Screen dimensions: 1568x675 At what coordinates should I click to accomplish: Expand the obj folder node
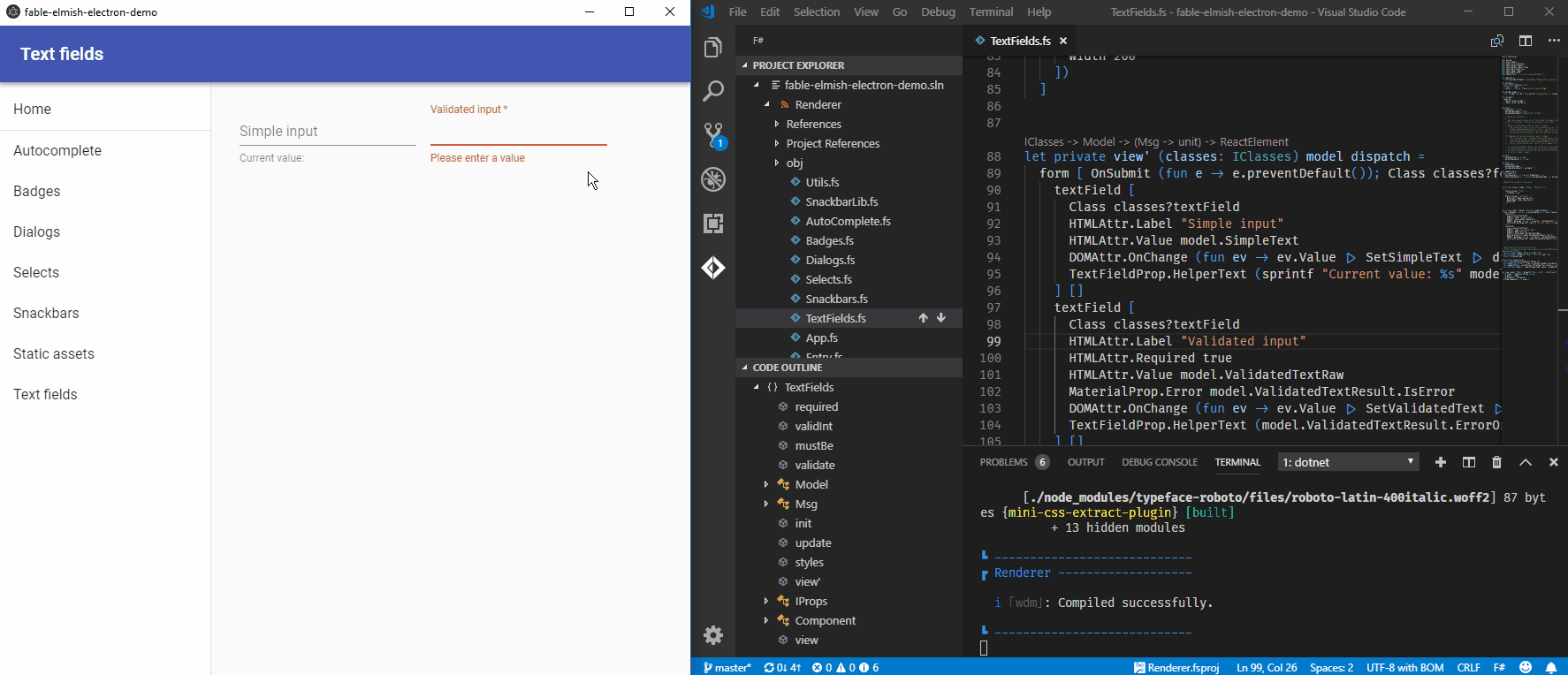click(x=777, y=163)
